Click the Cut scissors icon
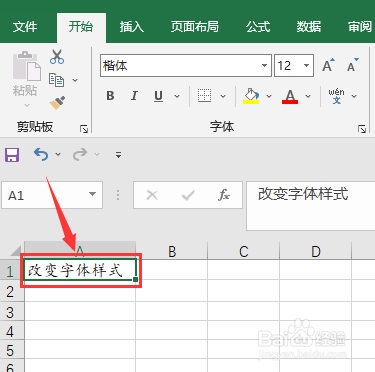The width and height of the screenshot is (375, 372). coord(57,57)
